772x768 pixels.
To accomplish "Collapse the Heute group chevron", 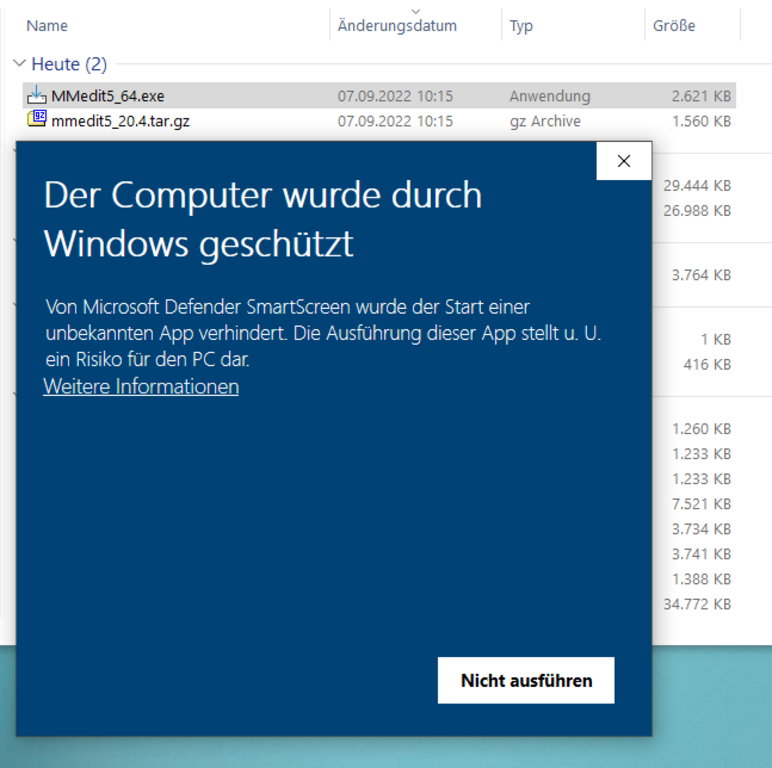I will pyautogui.click(x=19, y=64).
